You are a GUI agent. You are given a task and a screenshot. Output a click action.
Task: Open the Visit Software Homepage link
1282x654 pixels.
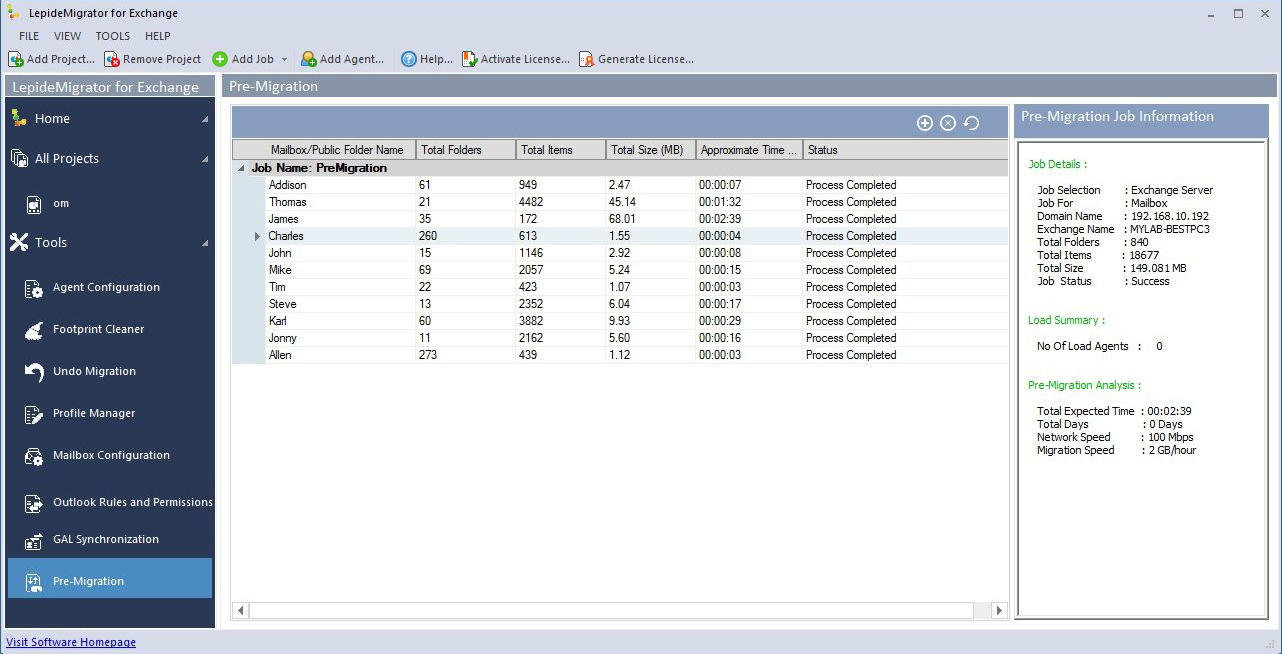pos(71,642)
